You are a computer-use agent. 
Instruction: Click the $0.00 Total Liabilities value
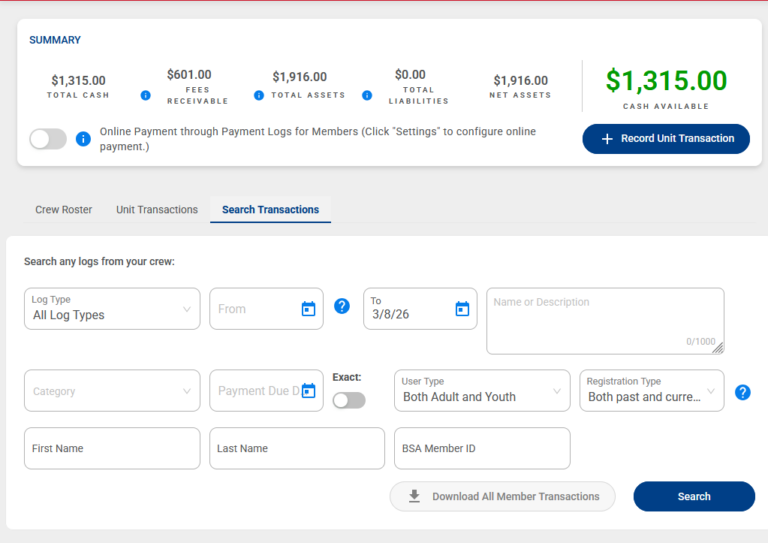[410, 74]
